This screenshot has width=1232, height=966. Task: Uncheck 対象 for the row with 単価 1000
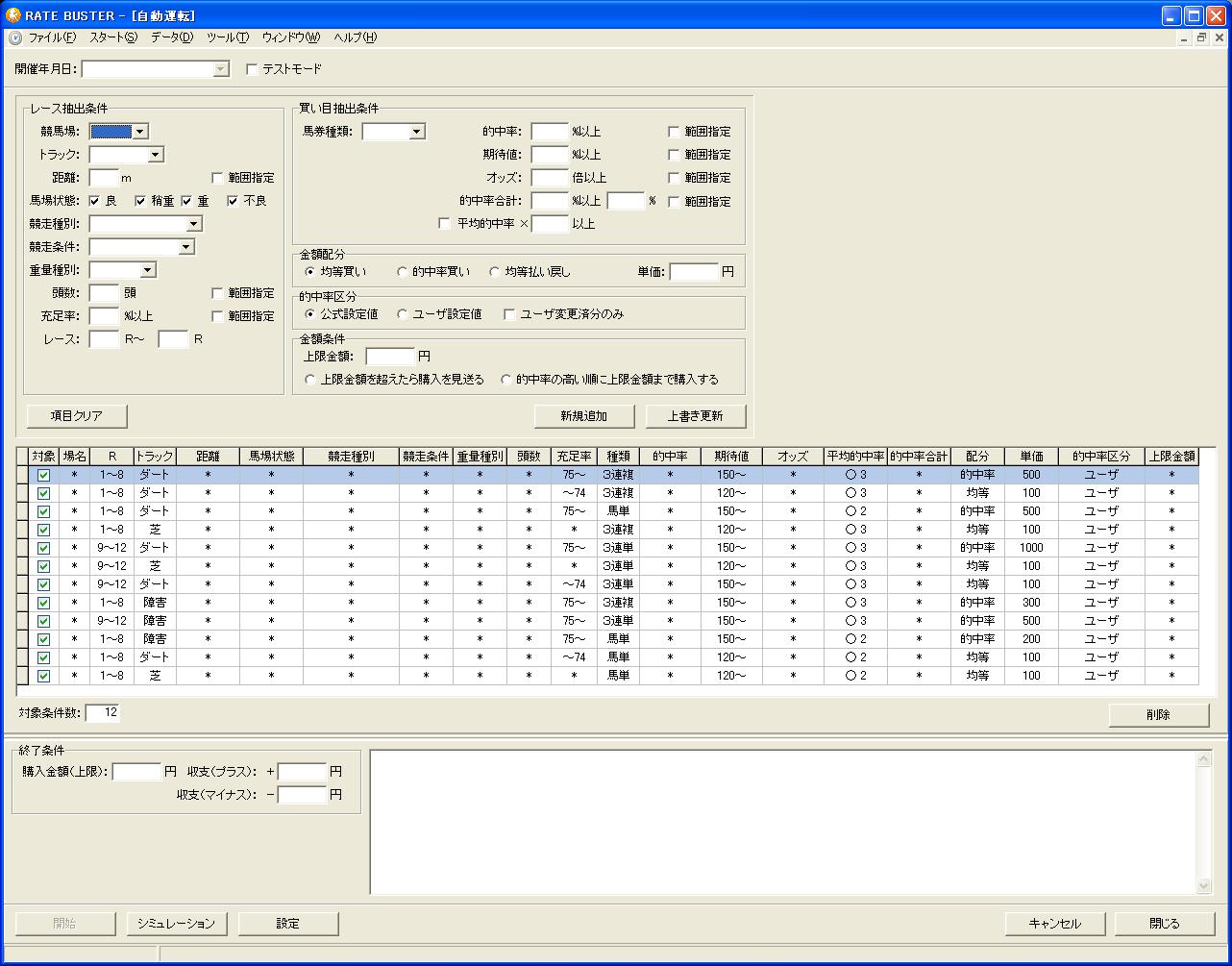tap(43, 548)
